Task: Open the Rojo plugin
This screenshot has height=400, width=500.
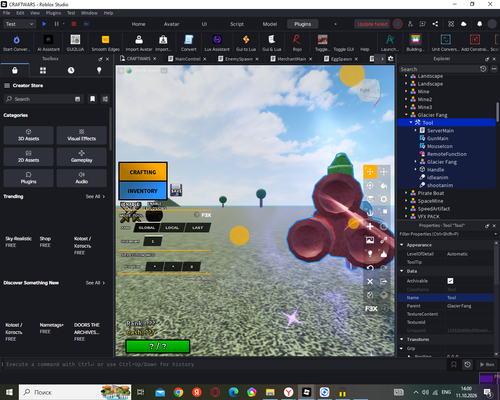Action: (x=297, y=43)
